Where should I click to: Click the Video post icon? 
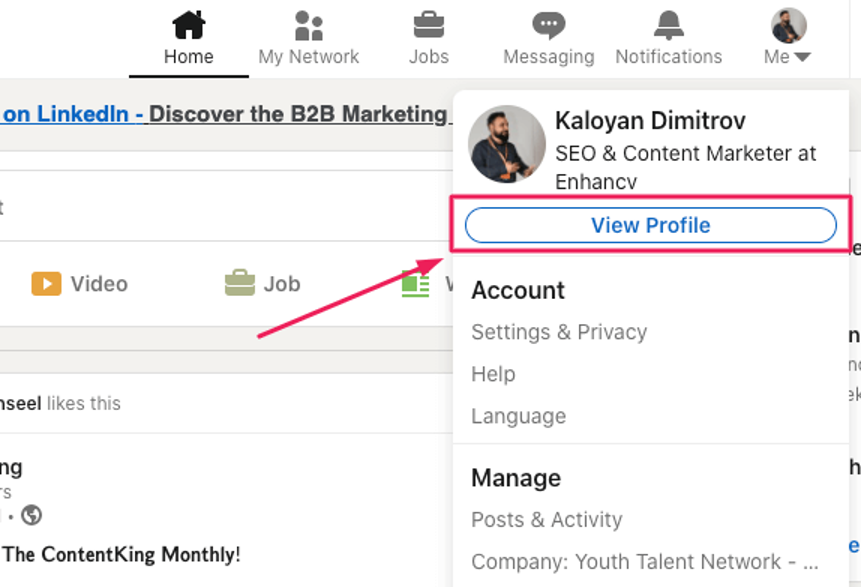tap(46, 284)
